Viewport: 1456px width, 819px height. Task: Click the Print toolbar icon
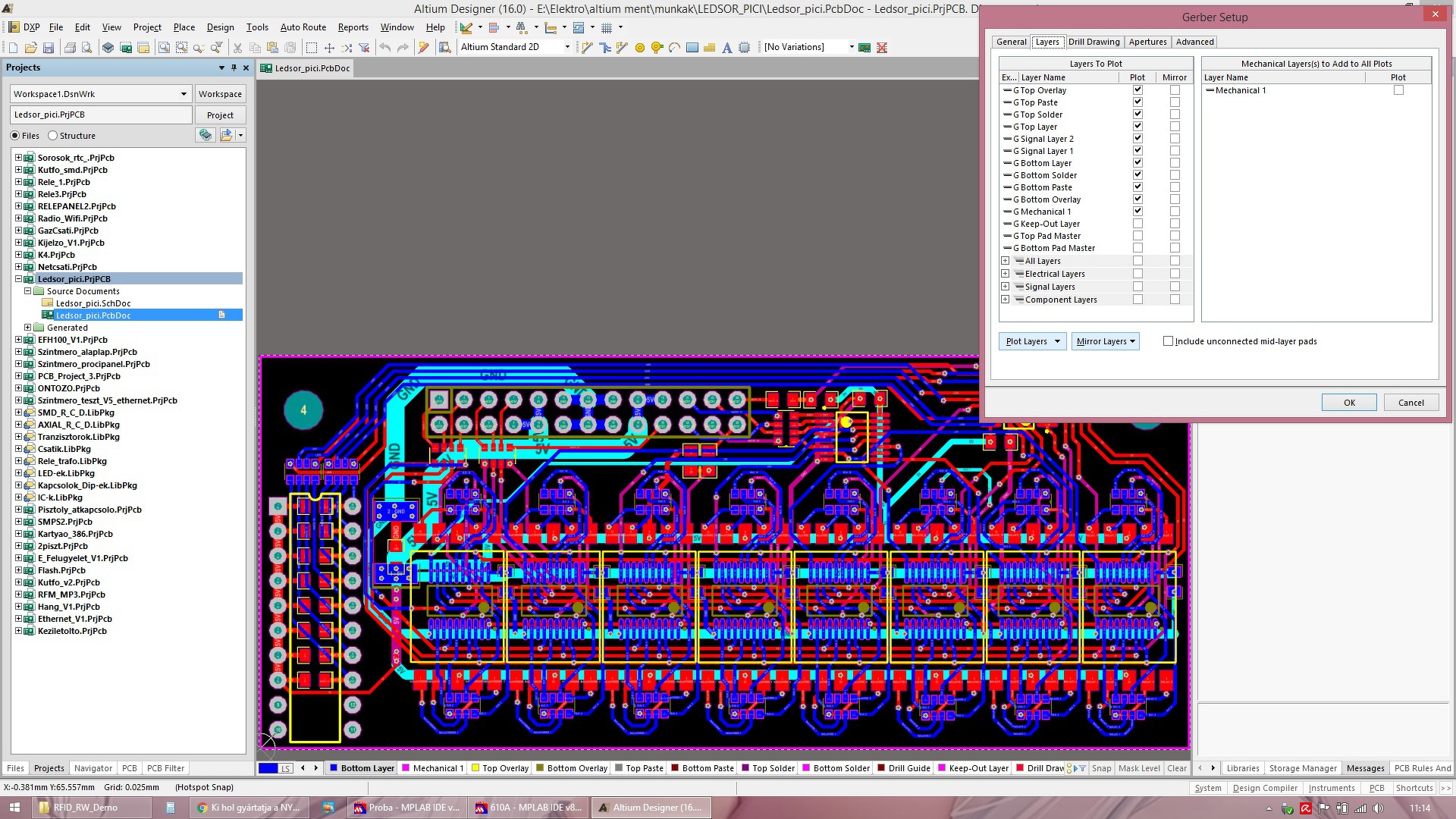(x=70, y=48)
